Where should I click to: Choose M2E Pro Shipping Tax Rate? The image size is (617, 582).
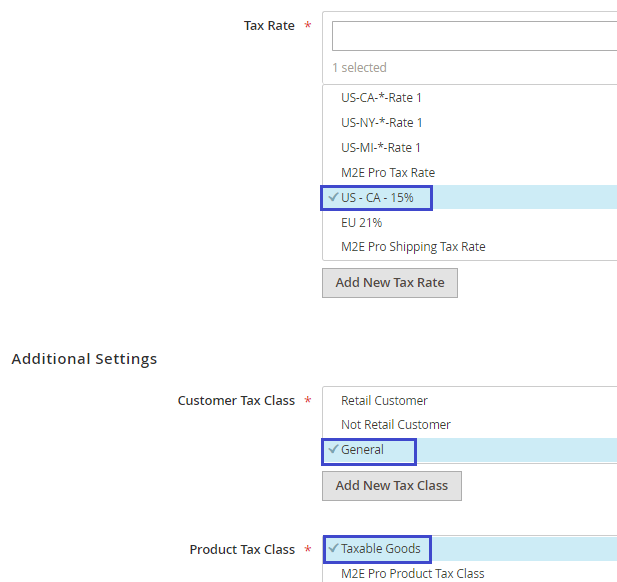click(413, 247)
